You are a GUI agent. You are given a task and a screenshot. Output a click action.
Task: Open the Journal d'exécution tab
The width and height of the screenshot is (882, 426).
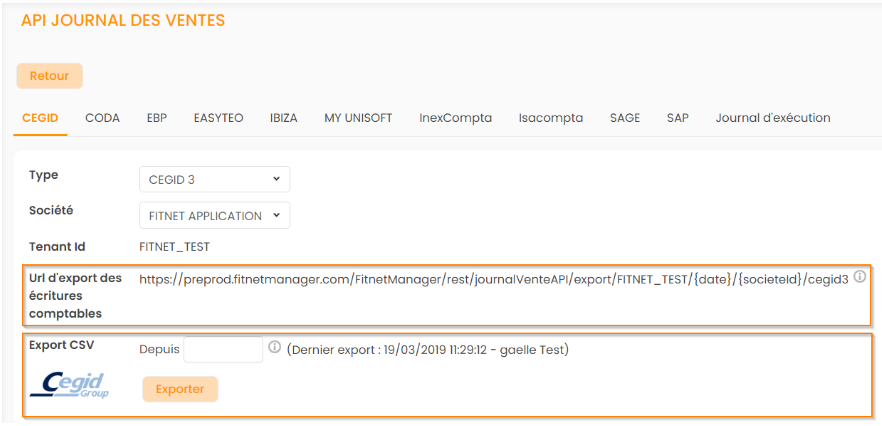pos(772,118)
